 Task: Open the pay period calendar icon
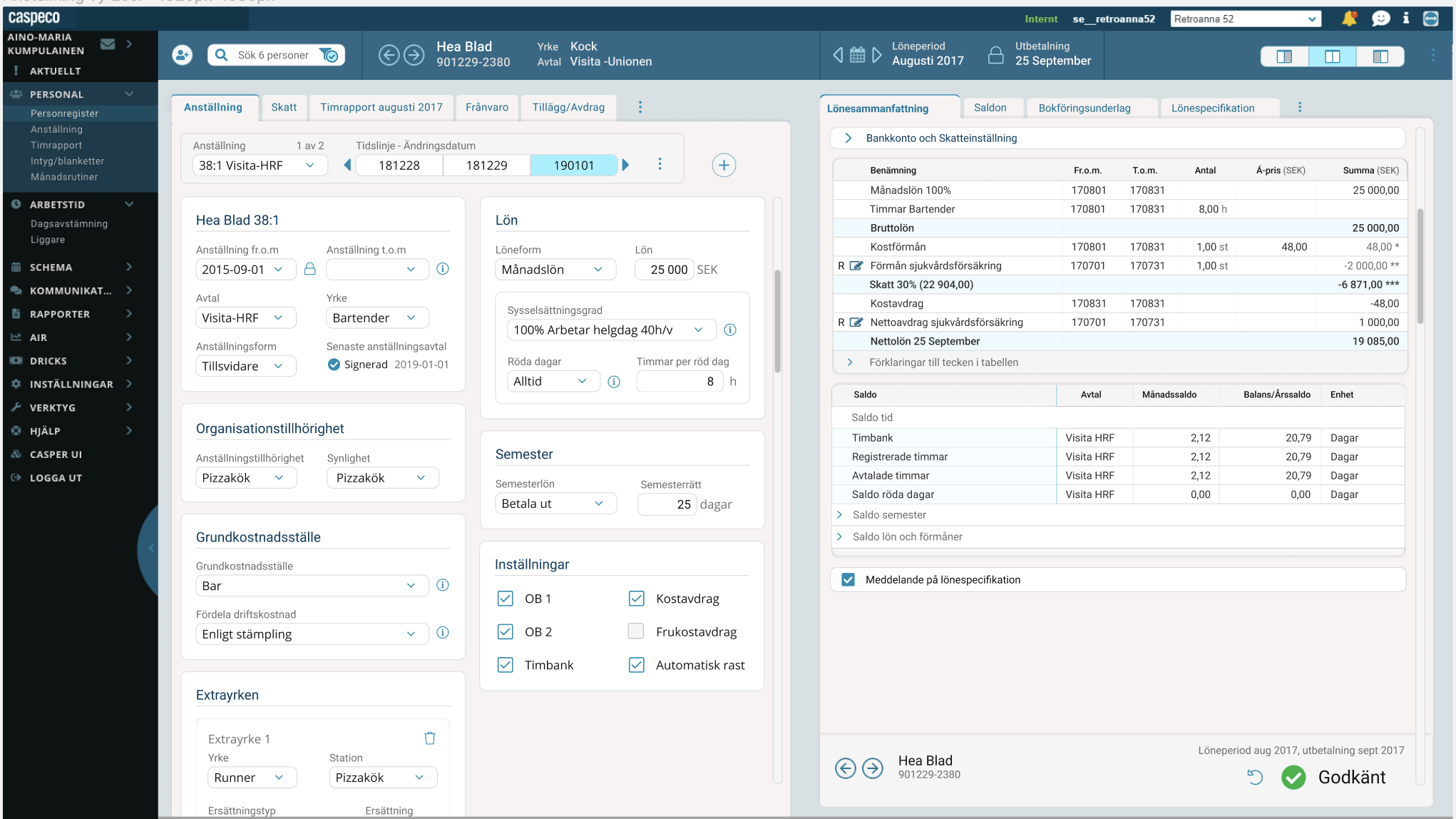tap(857, 55)
